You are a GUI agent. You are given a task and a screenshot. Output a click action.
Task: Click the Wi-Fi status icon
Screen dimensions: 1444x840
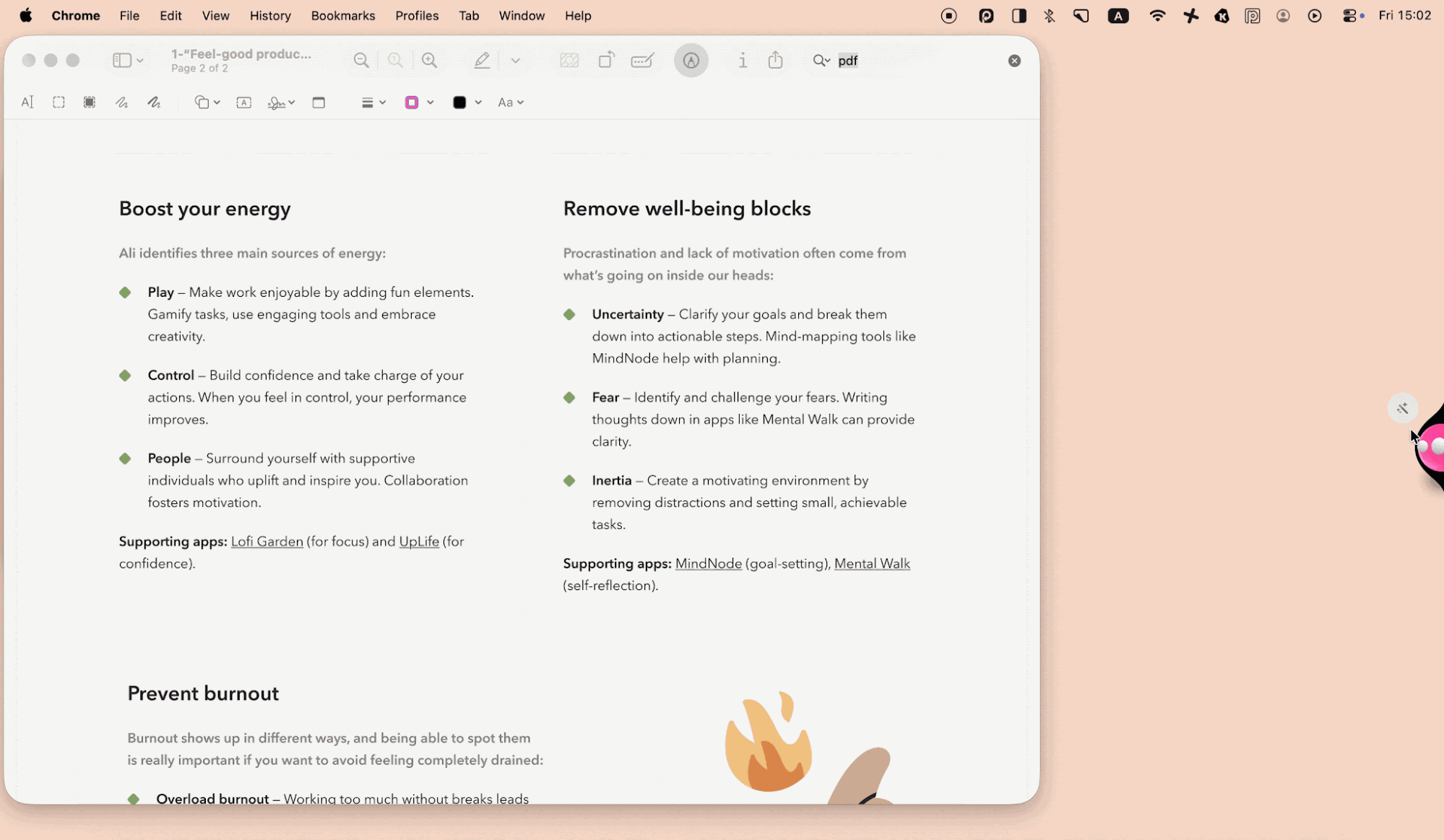pyautogui.click(x=1157, y=16)
